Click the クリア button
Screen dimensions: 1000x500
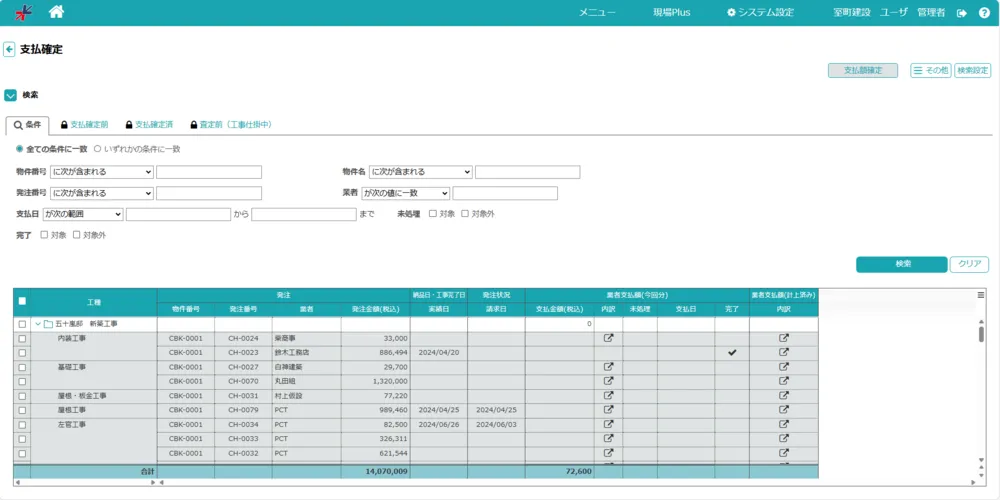(x=969, y=264)
